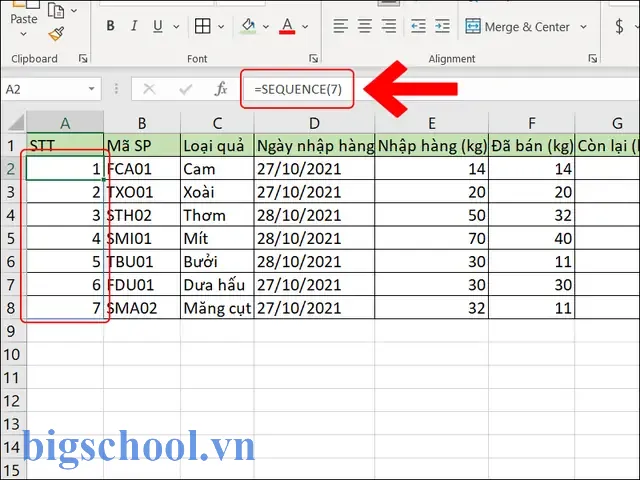Select column F header
Viewport: 640px width, 480px height.
(x=531, y=122)
